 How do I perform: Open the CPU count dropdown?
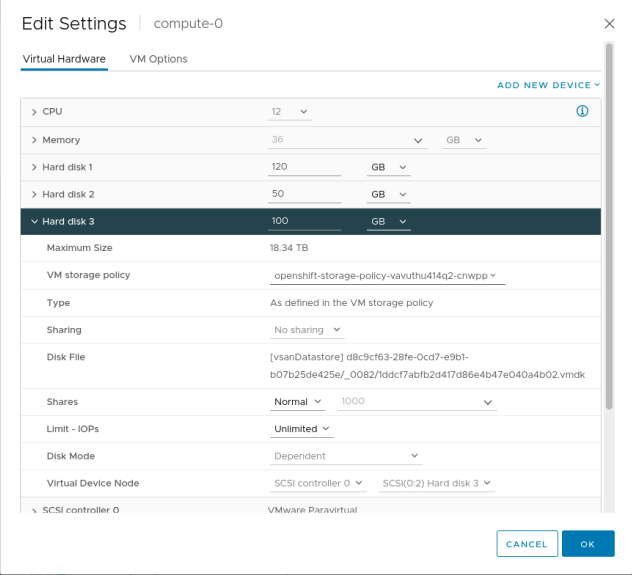point(290,112)
